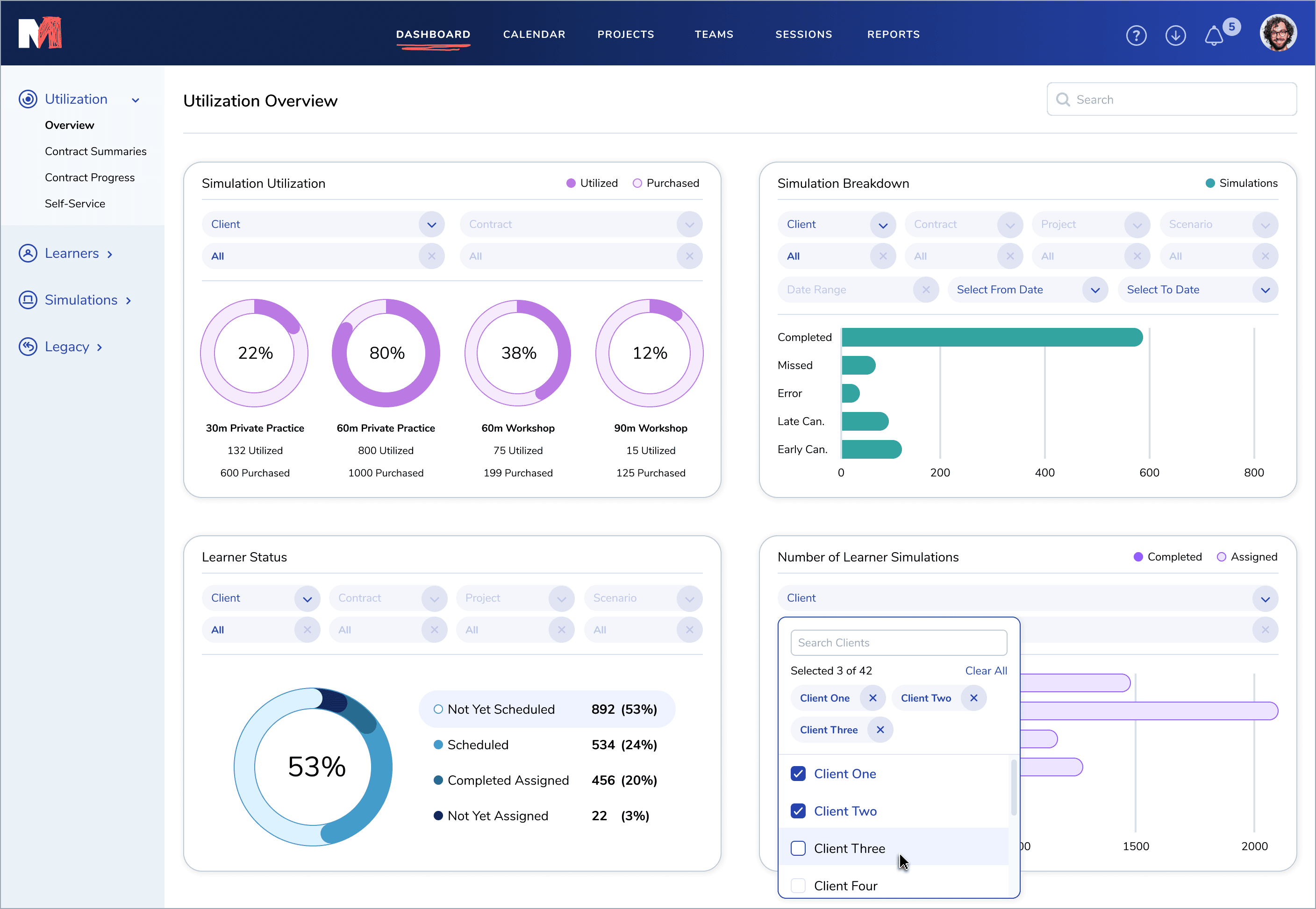Screen dimensions: 1316x909
Task: Uncheck the Client Two checkbox
Action: tap(798, 811)
